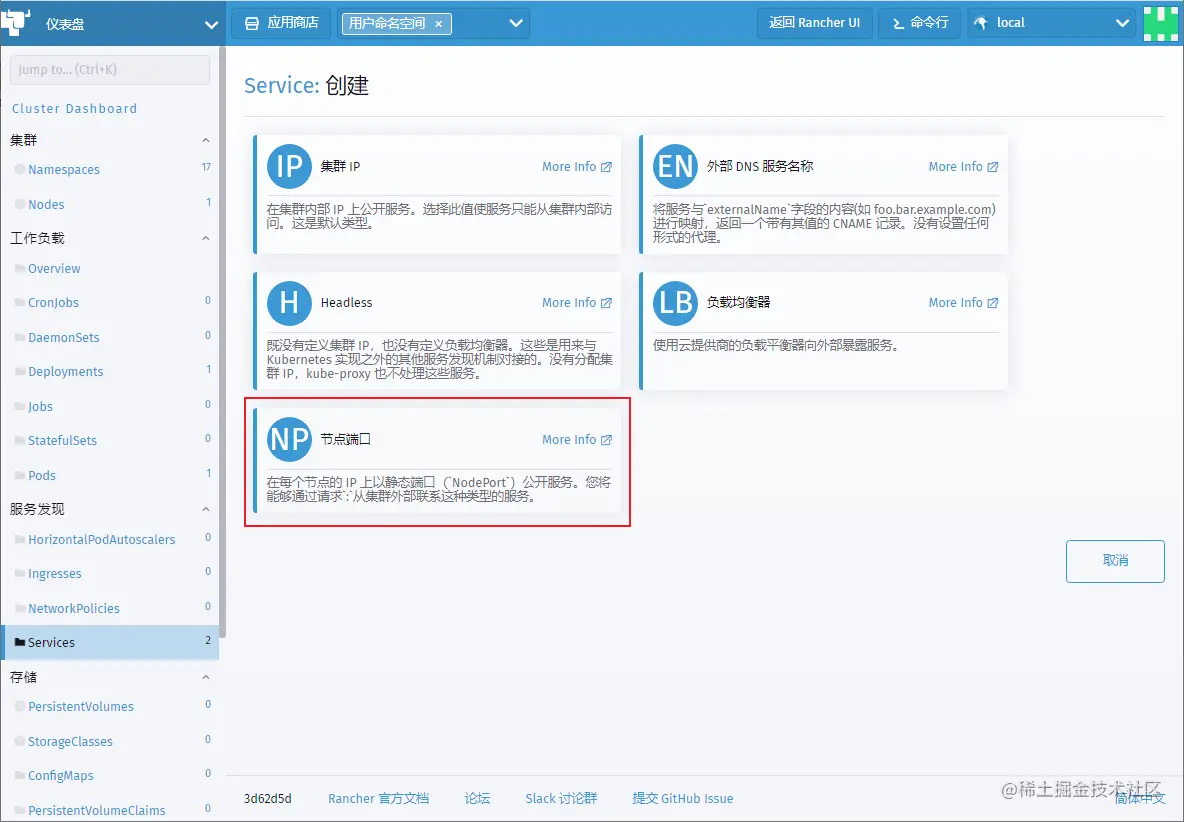The height and width of the screenshot is (822, 1184).
Task: Click the EN external DNS service icon
Action: (675, 166)
